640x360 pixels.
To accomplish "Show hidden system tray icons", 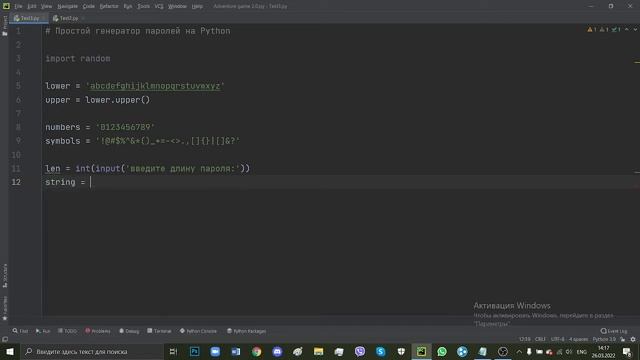I will pos(519,351).
